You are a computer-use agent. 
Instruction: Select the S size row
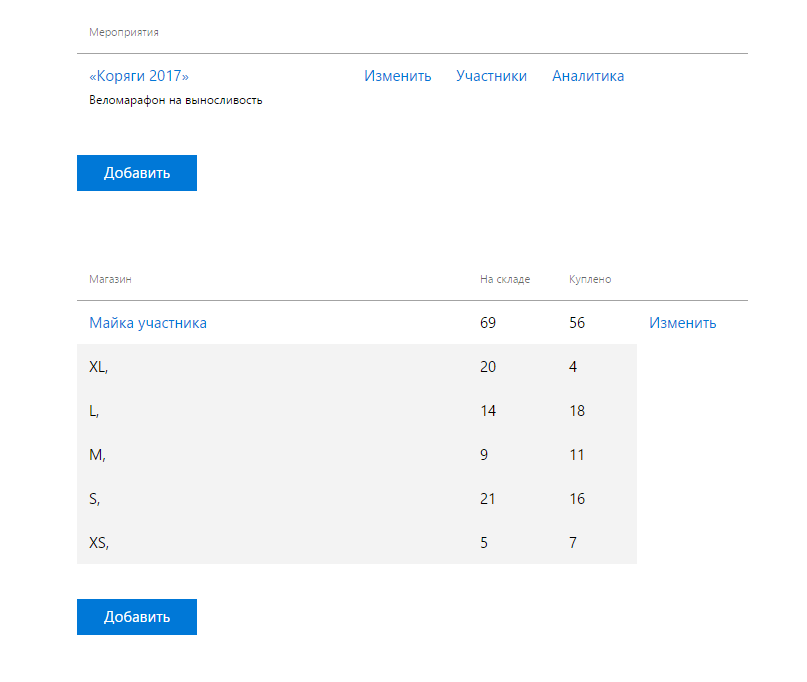(x=357, y=498)
